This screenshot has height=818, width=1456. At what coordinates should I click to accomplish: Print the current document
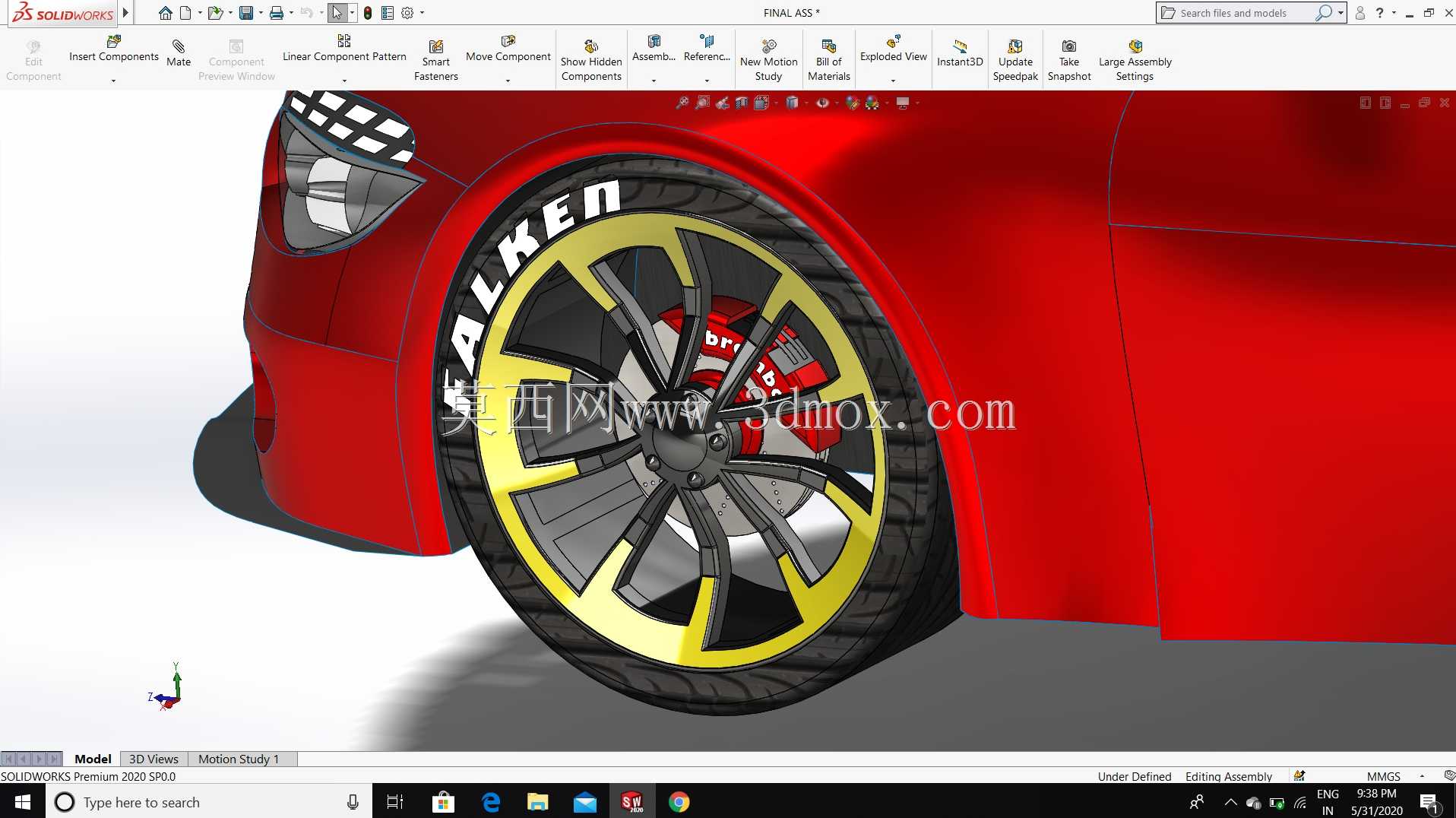pyautogui.click(x=277, y=13)
